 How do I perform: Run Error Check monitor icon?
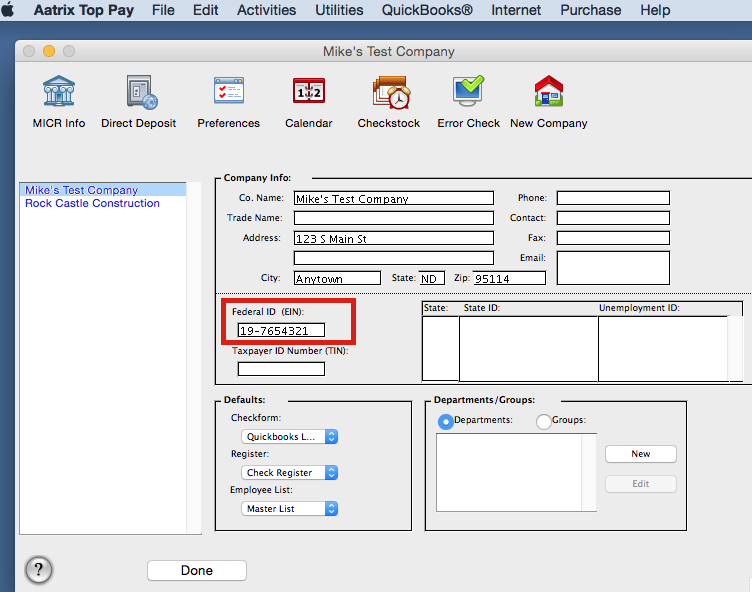tap(469, 91)
